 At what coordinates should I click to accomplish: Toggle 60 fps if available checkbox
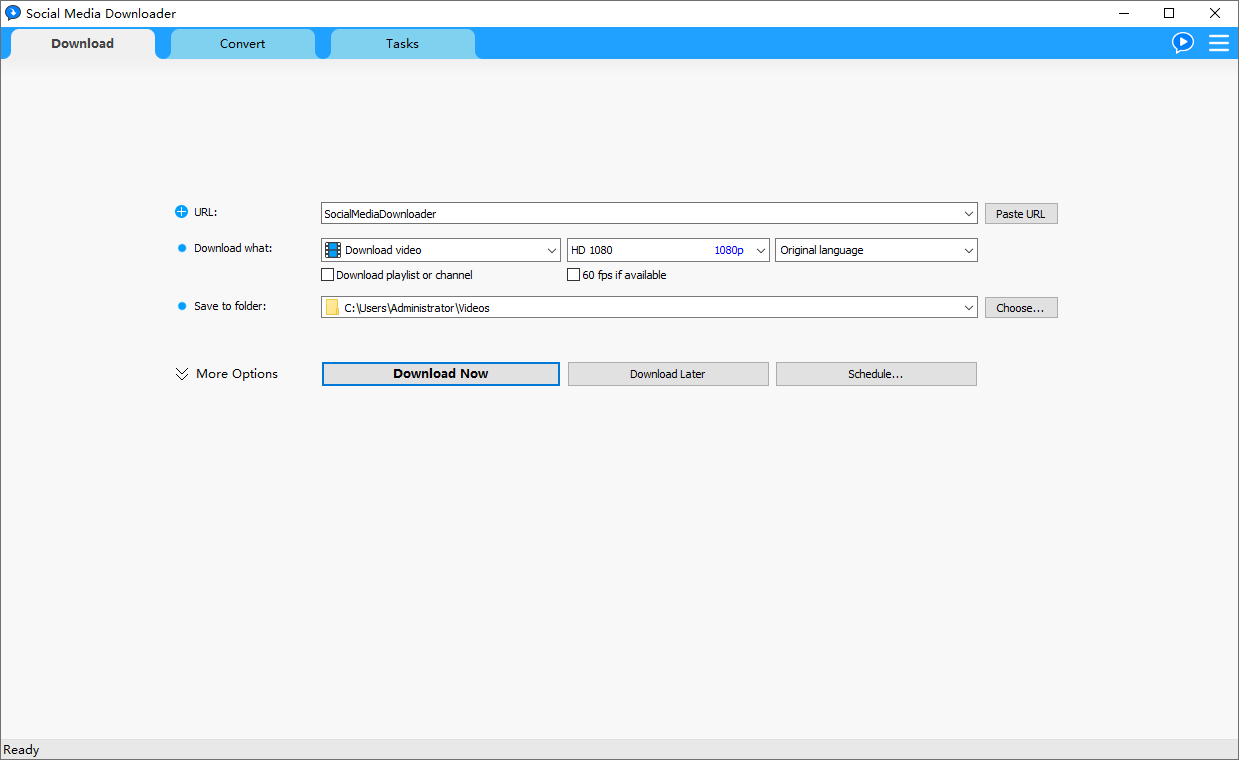tap(574, 275)
